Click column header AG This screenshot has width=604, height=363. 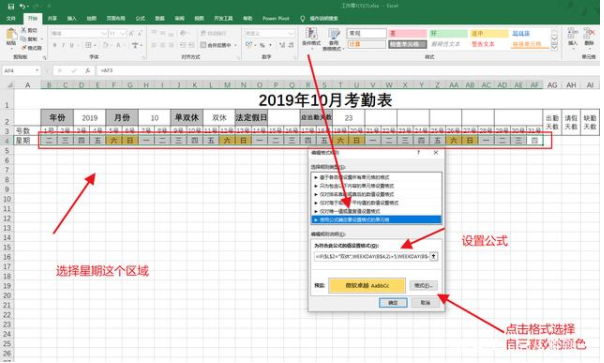click(552, 85)
